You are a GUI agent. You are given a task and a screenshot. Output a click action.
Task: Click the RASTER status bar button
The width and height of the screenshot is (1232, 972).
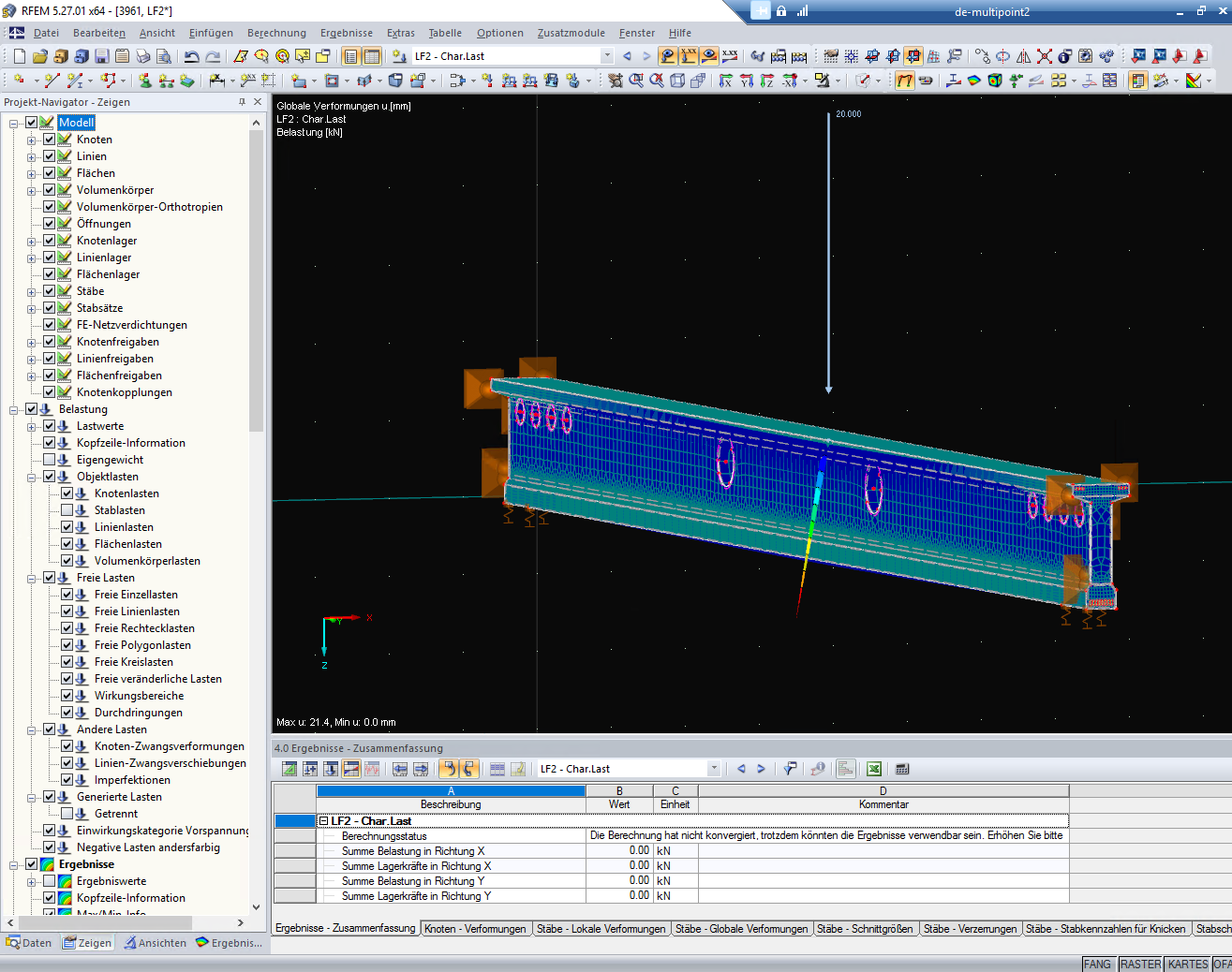point(1139,965)
